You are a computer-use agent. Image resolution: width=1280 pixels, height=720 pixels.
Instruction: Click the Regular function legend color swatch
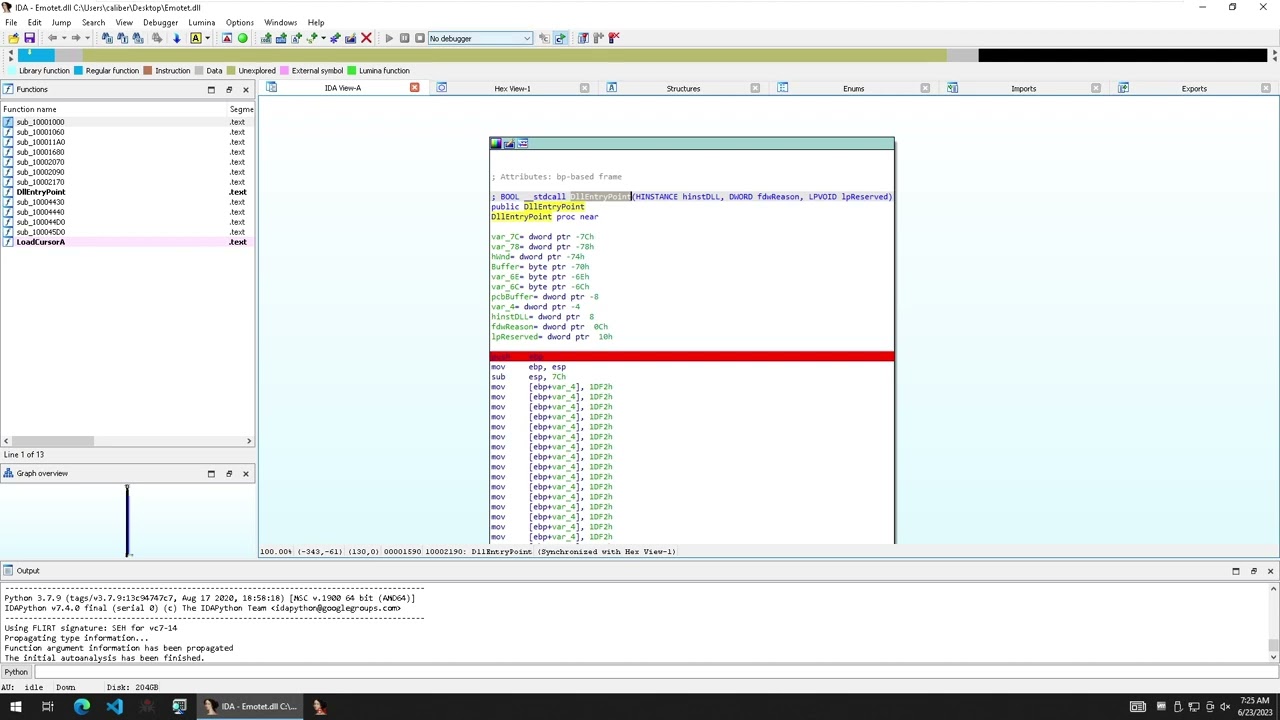[x=78, y=71]
